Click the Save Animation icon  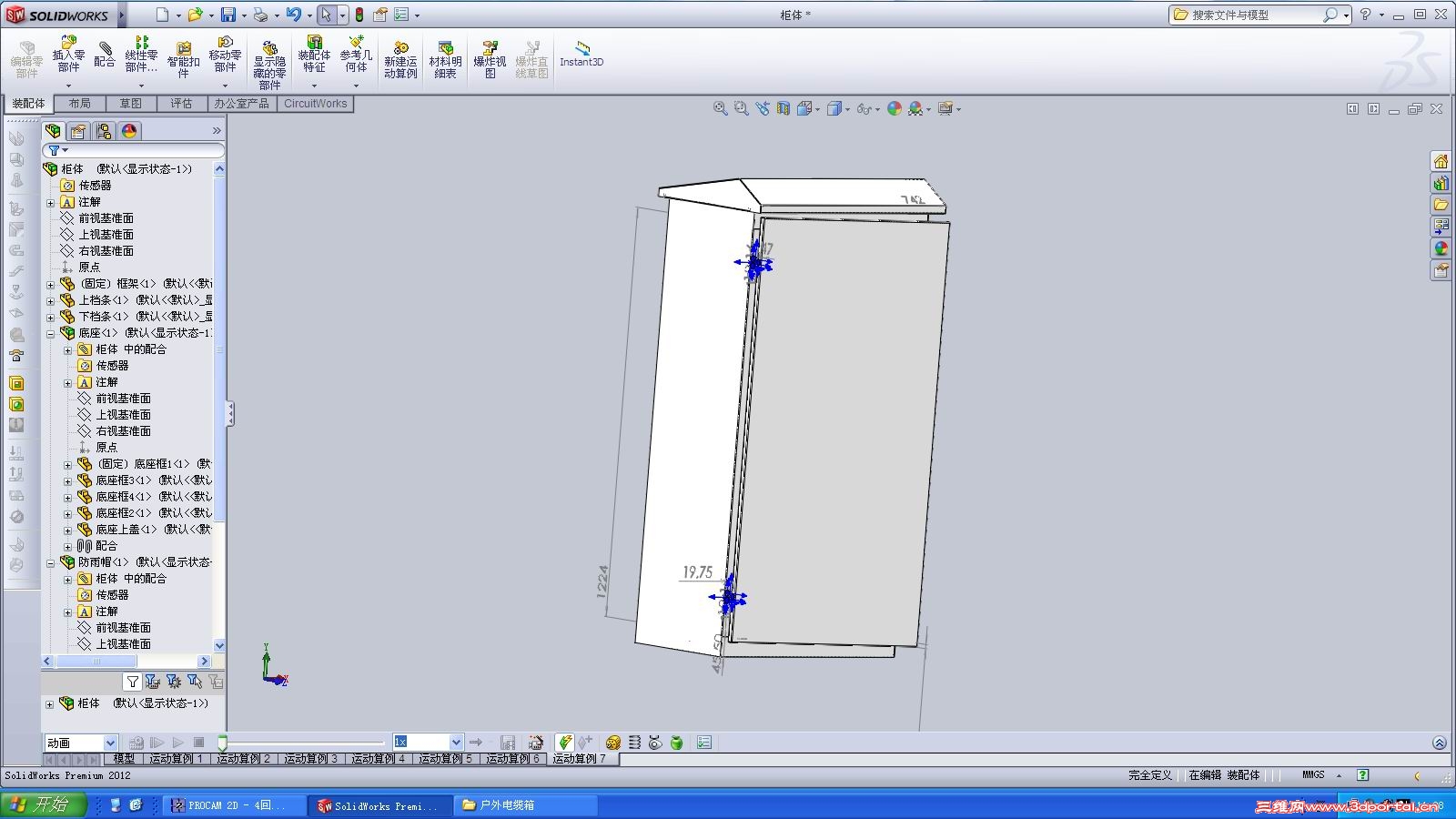508,743
